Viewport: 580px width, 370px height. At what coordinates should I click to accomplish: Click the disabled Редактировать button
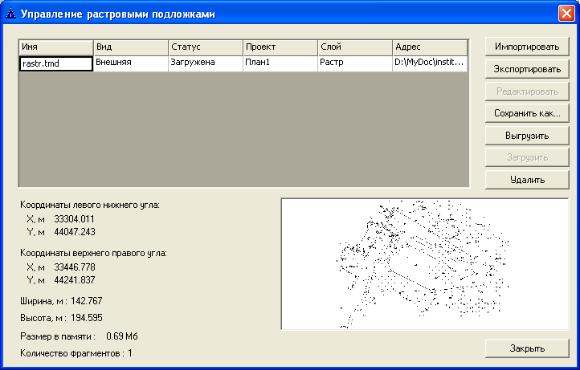[527, 91]
